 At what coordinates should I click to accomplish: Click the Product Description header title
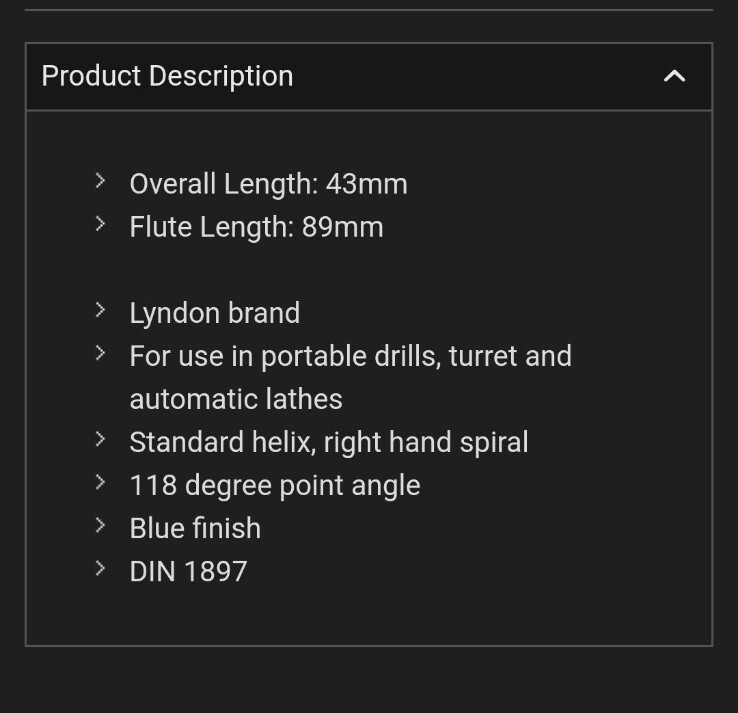click(167, 76)
